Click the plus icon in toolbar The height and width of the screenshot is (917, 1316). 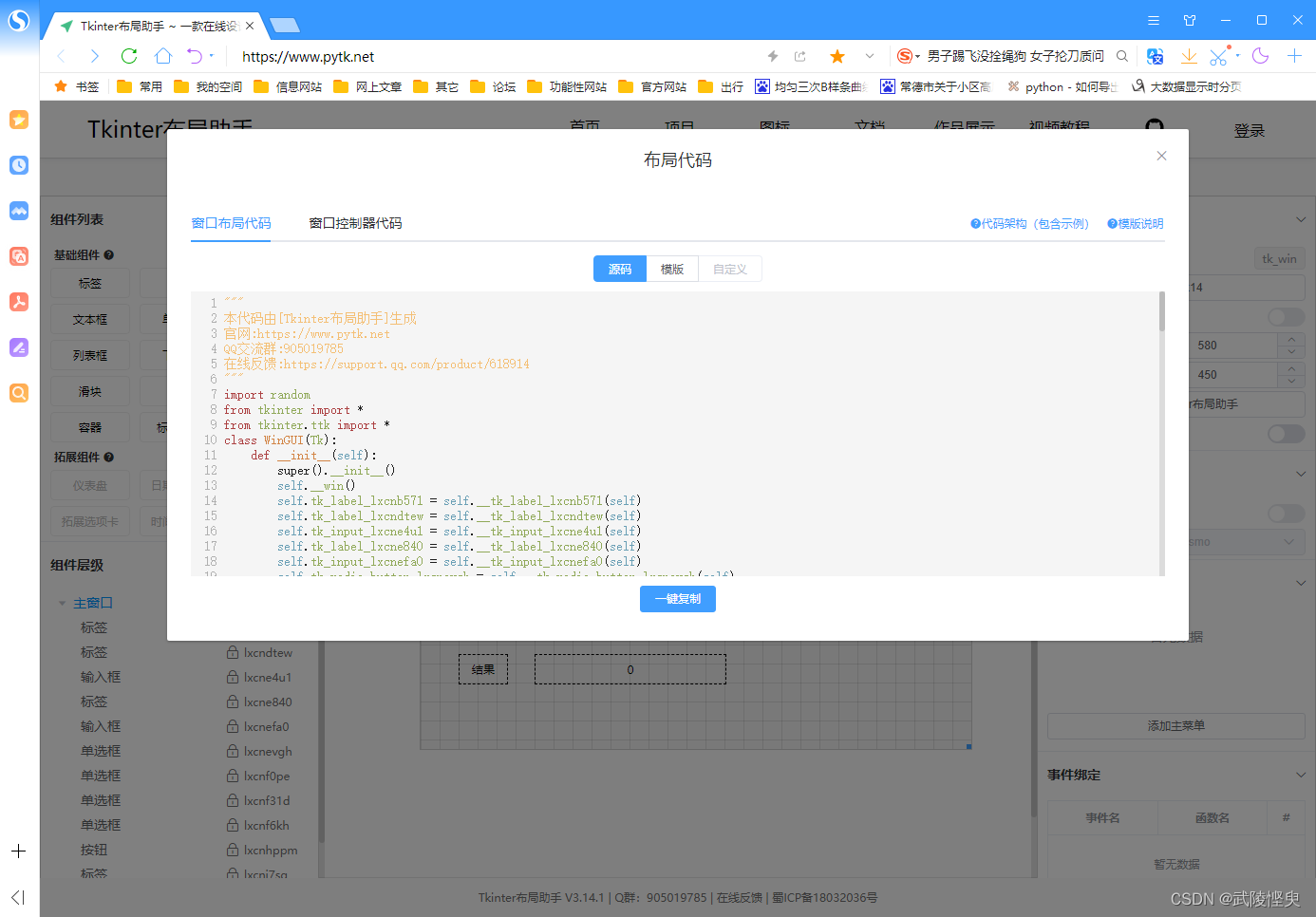(x=1294, y=56)
